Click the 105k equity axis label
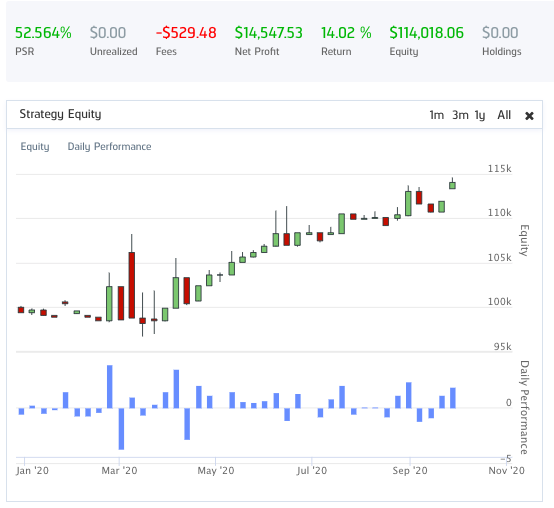This screenshot has width=554, height=508. (499, 258)
